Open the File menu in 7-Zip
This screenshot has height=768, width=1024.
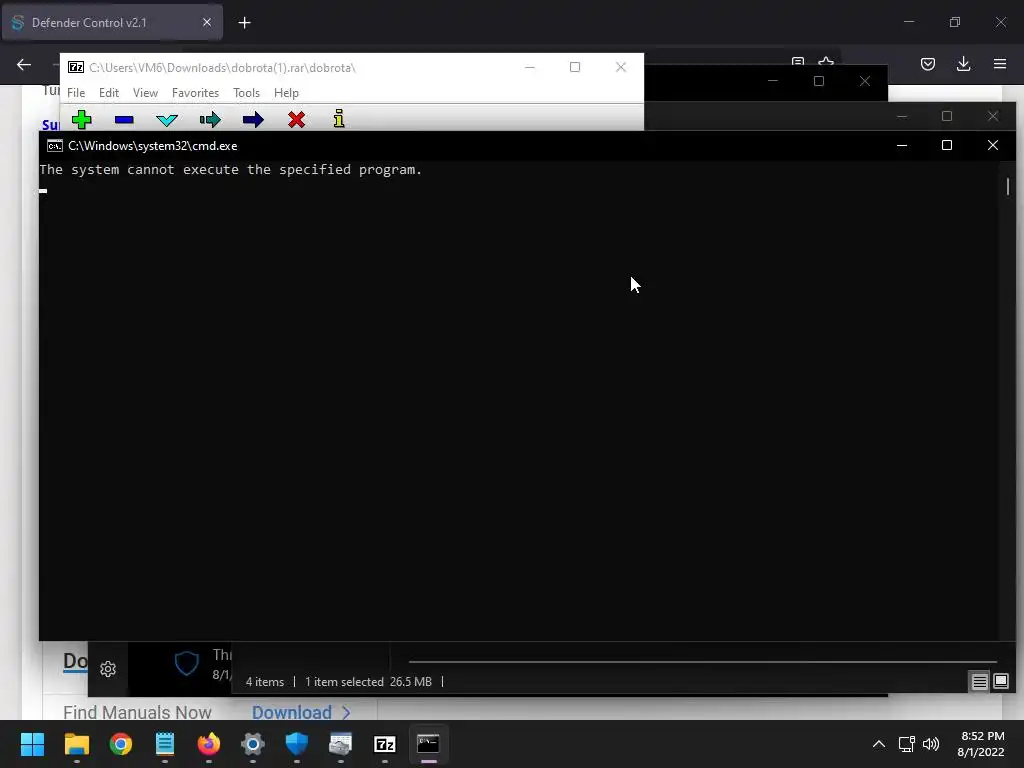(76, 93)
